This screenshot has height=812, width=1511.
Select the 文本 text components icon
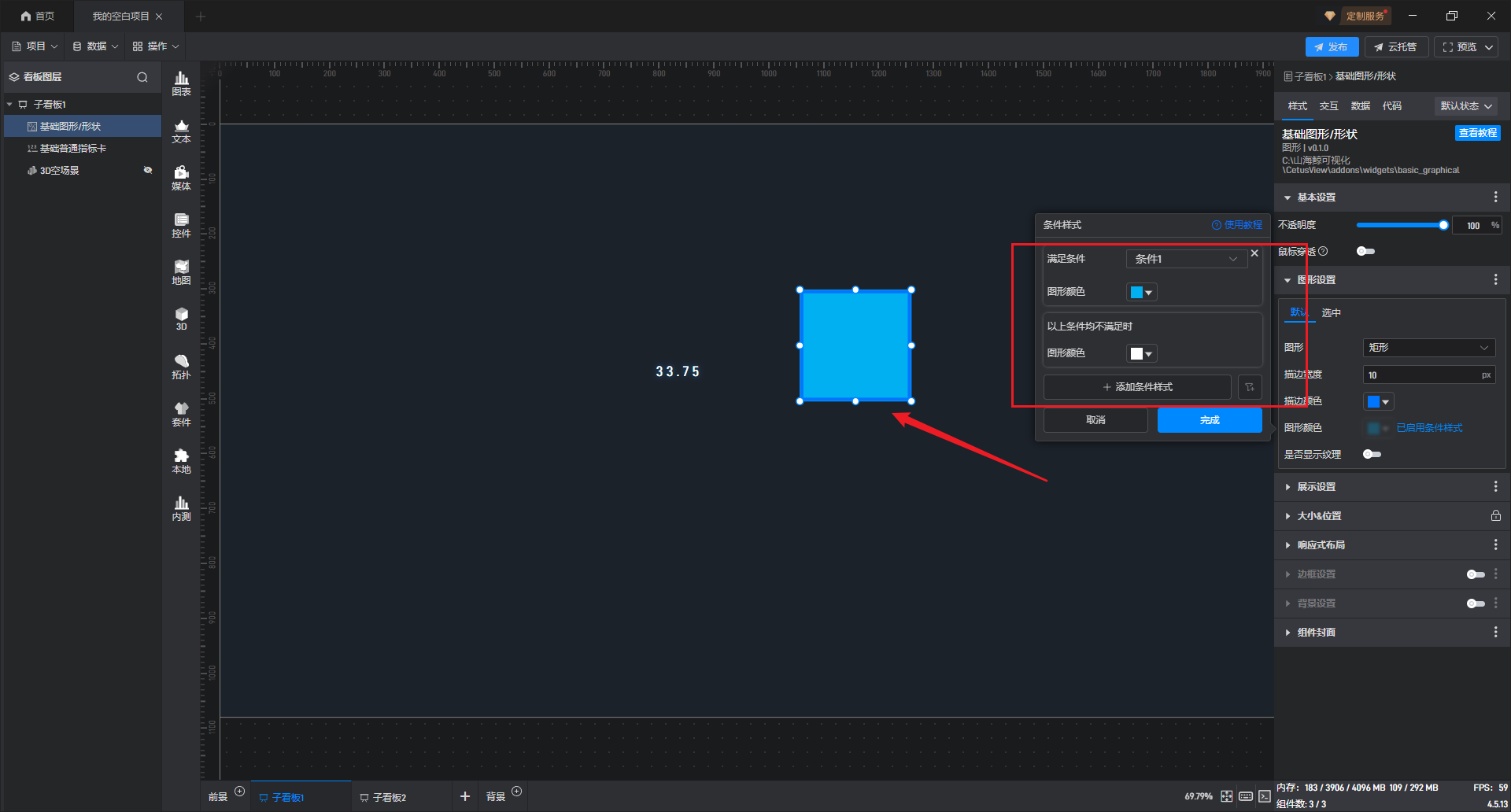tap(181, 131)
